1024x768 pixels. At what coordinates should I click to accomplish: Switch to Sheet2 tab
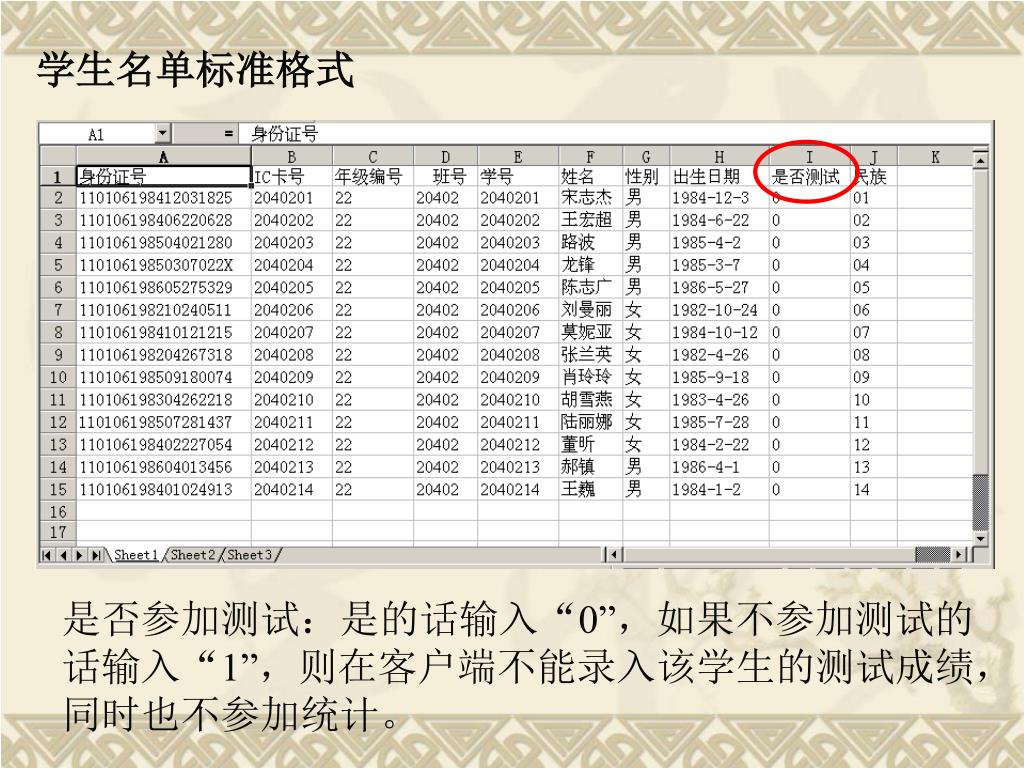tap(193, 555)
